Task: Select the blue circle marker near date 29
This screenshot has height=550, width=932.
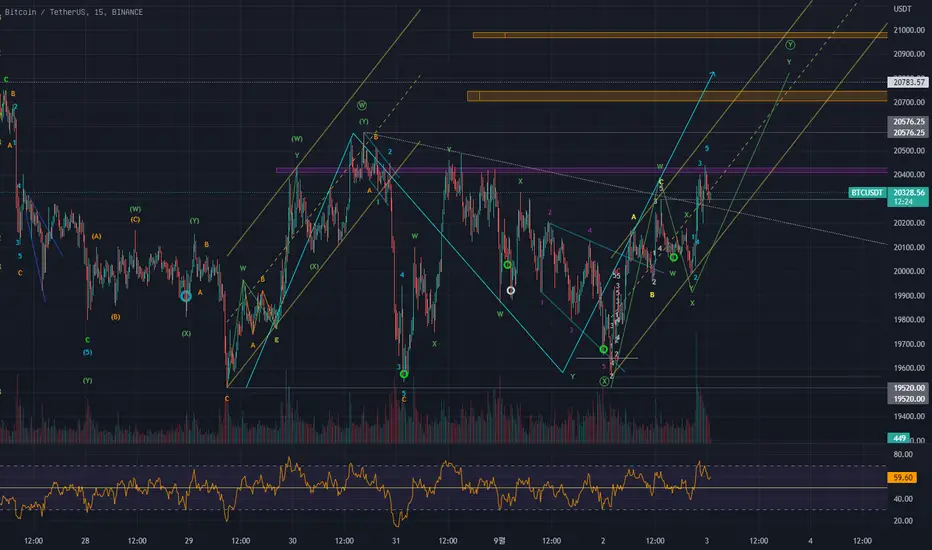Action: pos(186,296)
